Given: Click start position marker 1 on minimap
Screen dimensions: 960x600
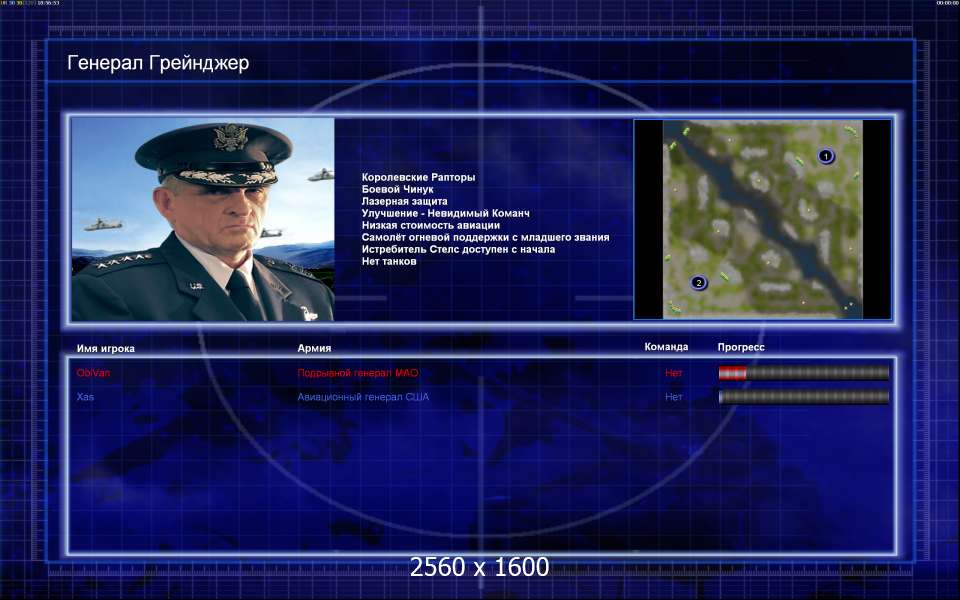Looking at the screenshot, I should (x=825, y=156).
